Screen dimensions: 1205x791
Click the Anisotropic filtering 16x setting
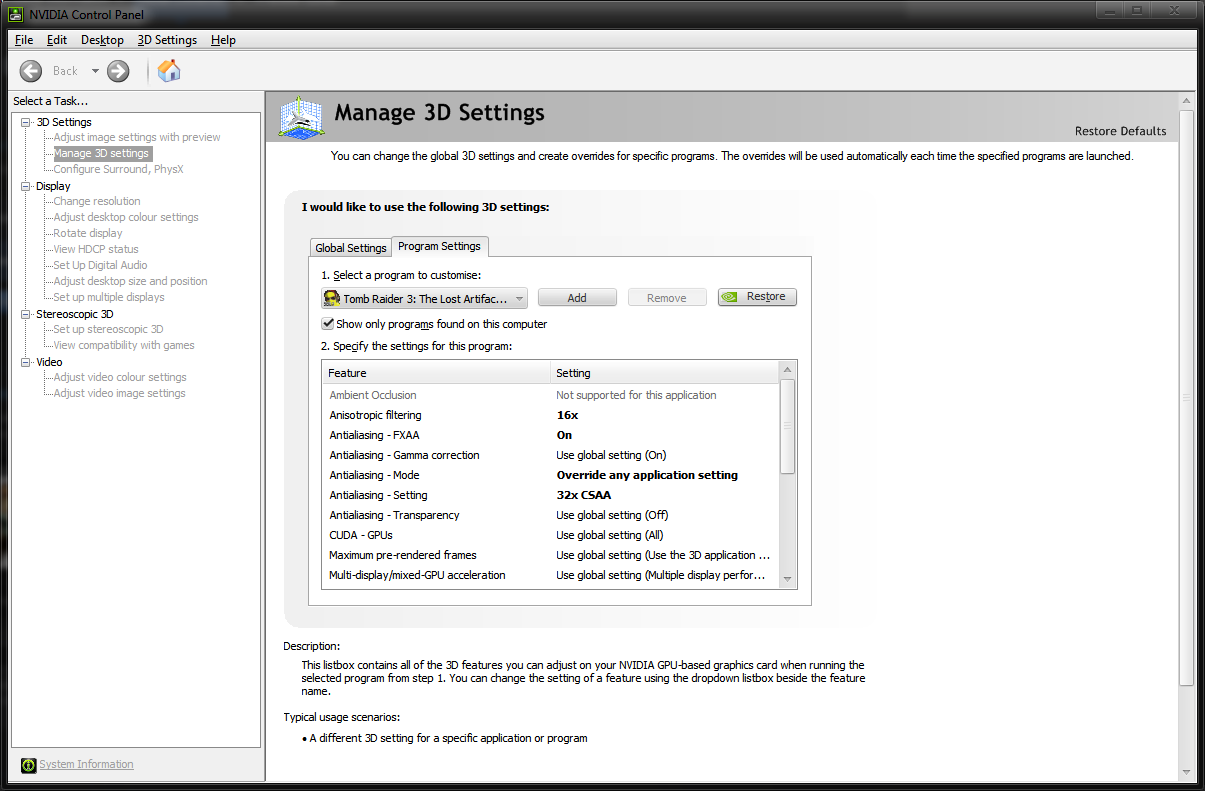[x=568, y=415]
